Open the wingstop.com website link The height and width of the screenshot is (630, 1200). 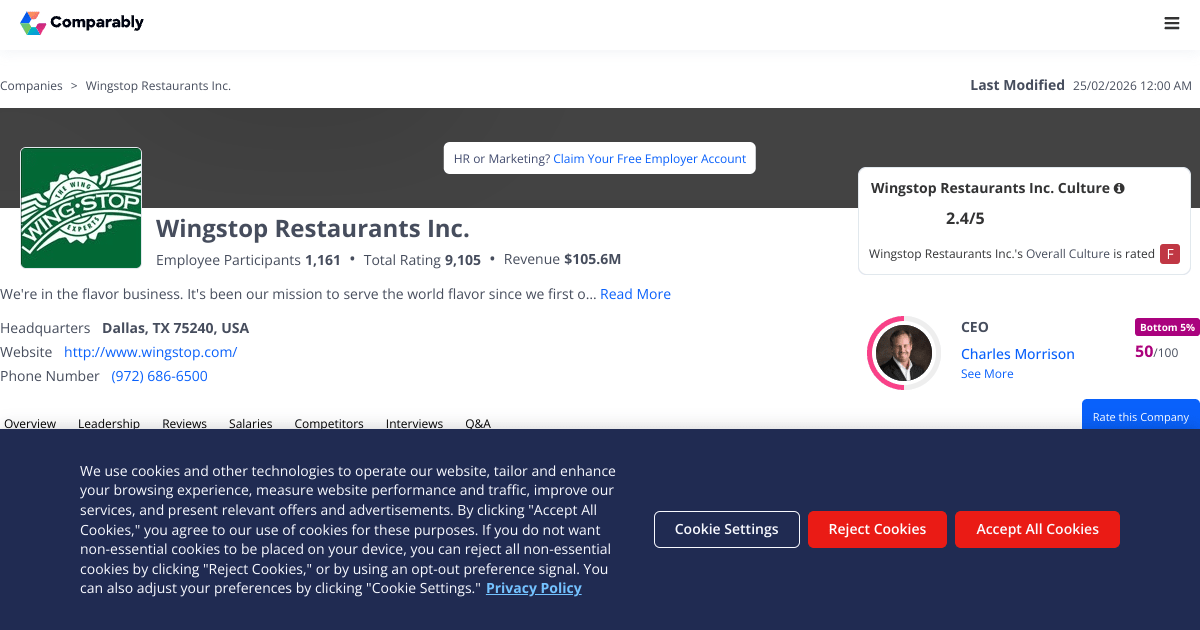point(150,352)
